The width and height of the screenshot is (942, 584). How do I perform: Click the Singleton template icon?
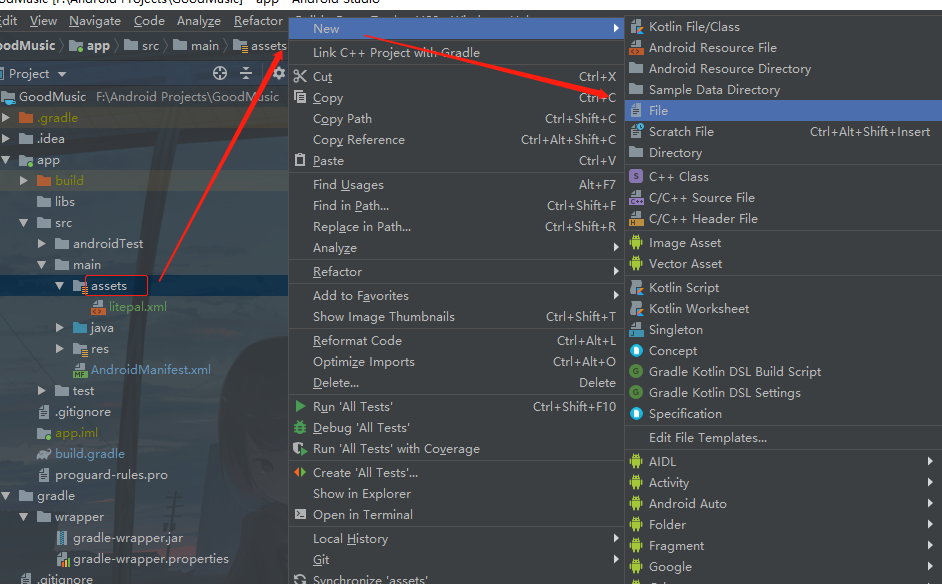coord(636,330)
